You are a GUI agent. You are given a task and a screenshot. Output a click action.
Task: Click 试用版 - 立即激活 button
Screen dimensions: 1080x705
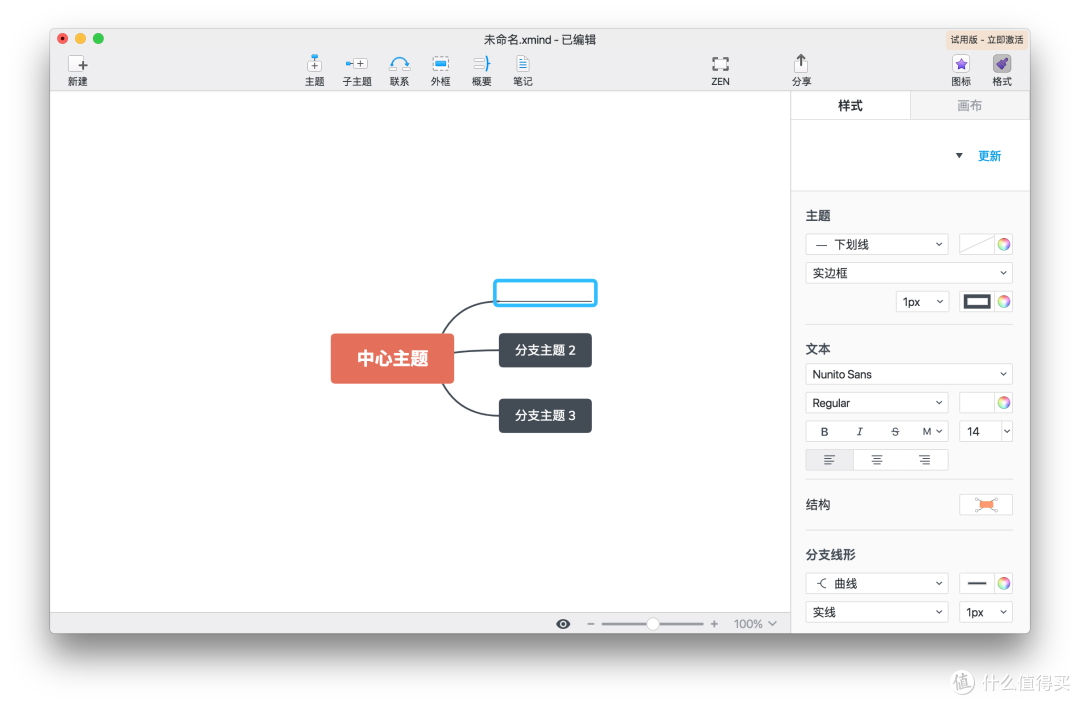986,40
